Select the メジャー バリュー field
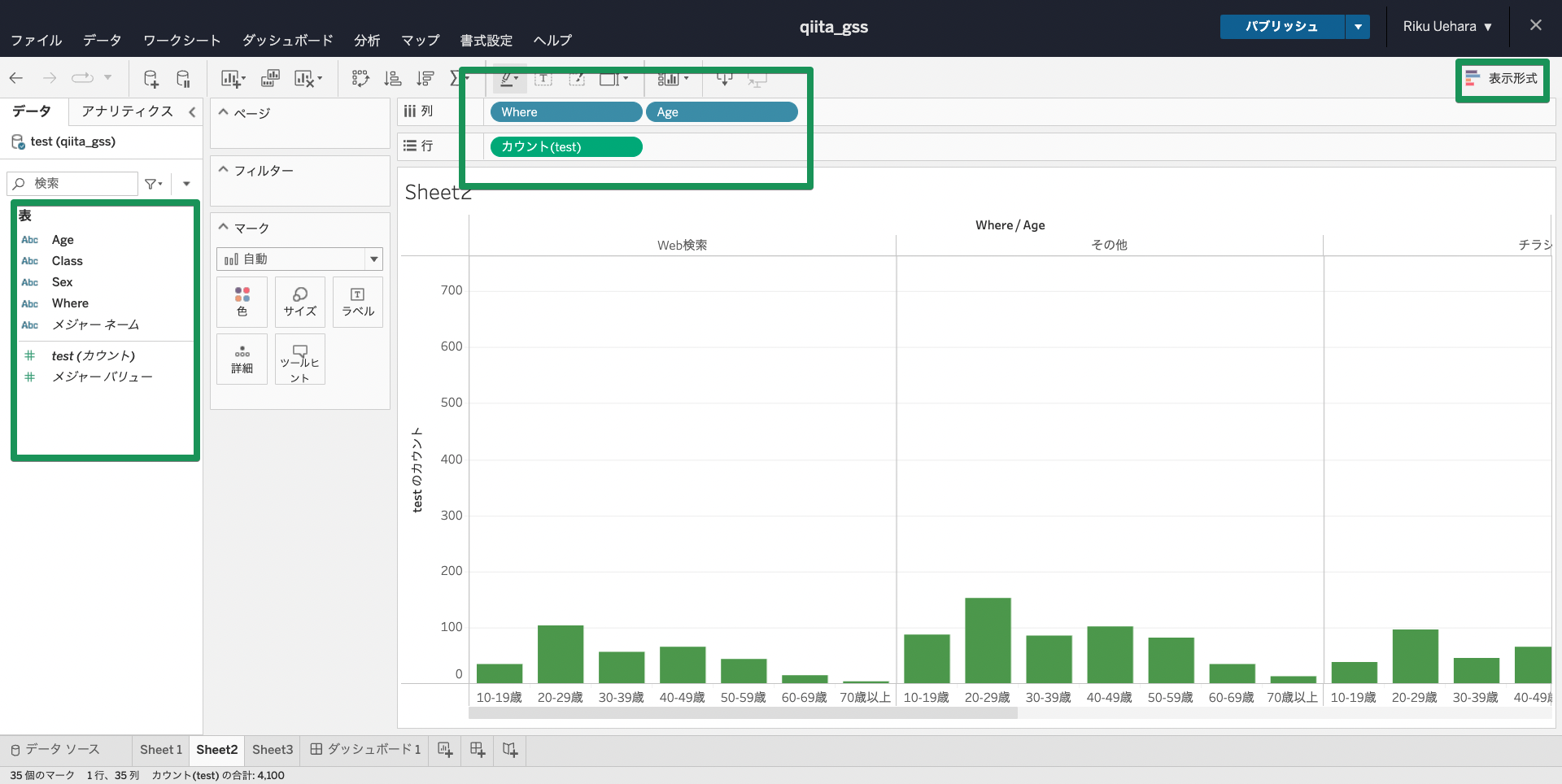Screen dimensions: 1562x784 pos(102,377)
